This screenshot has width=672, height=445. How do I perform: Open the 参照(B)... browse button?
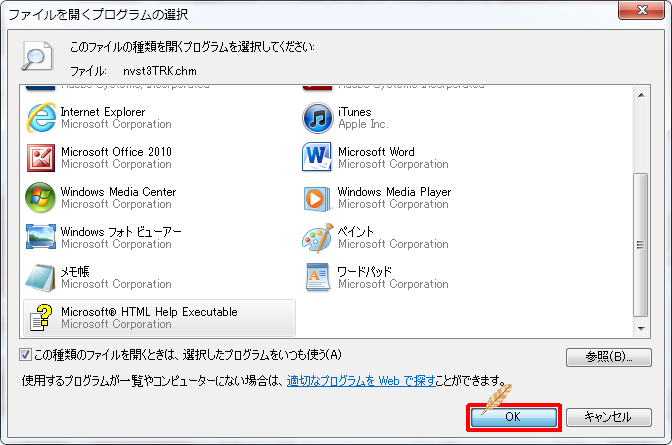[609, 357]
